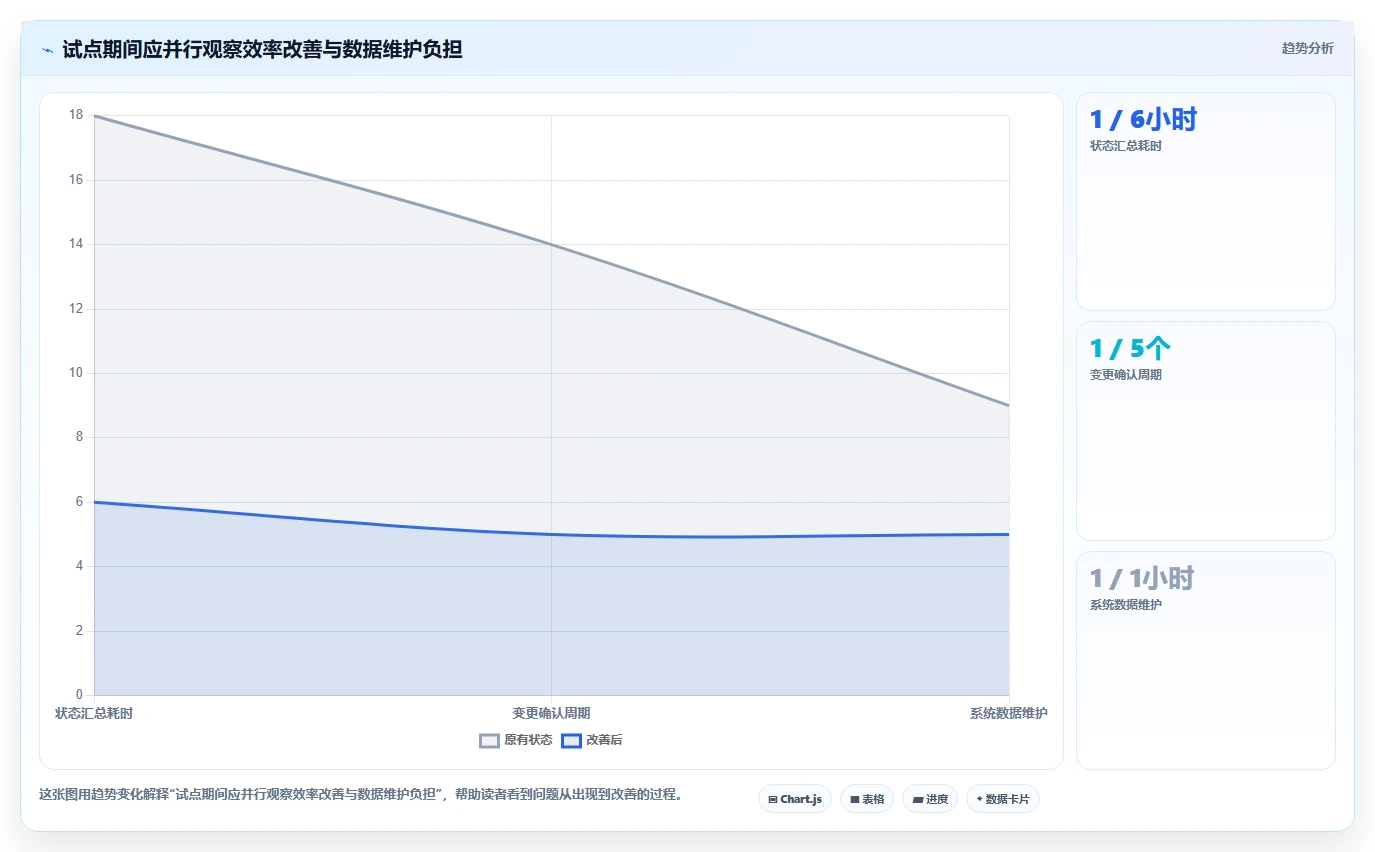
Task: Click the 1 / 1小时 value
Action: pos(1142,579)
